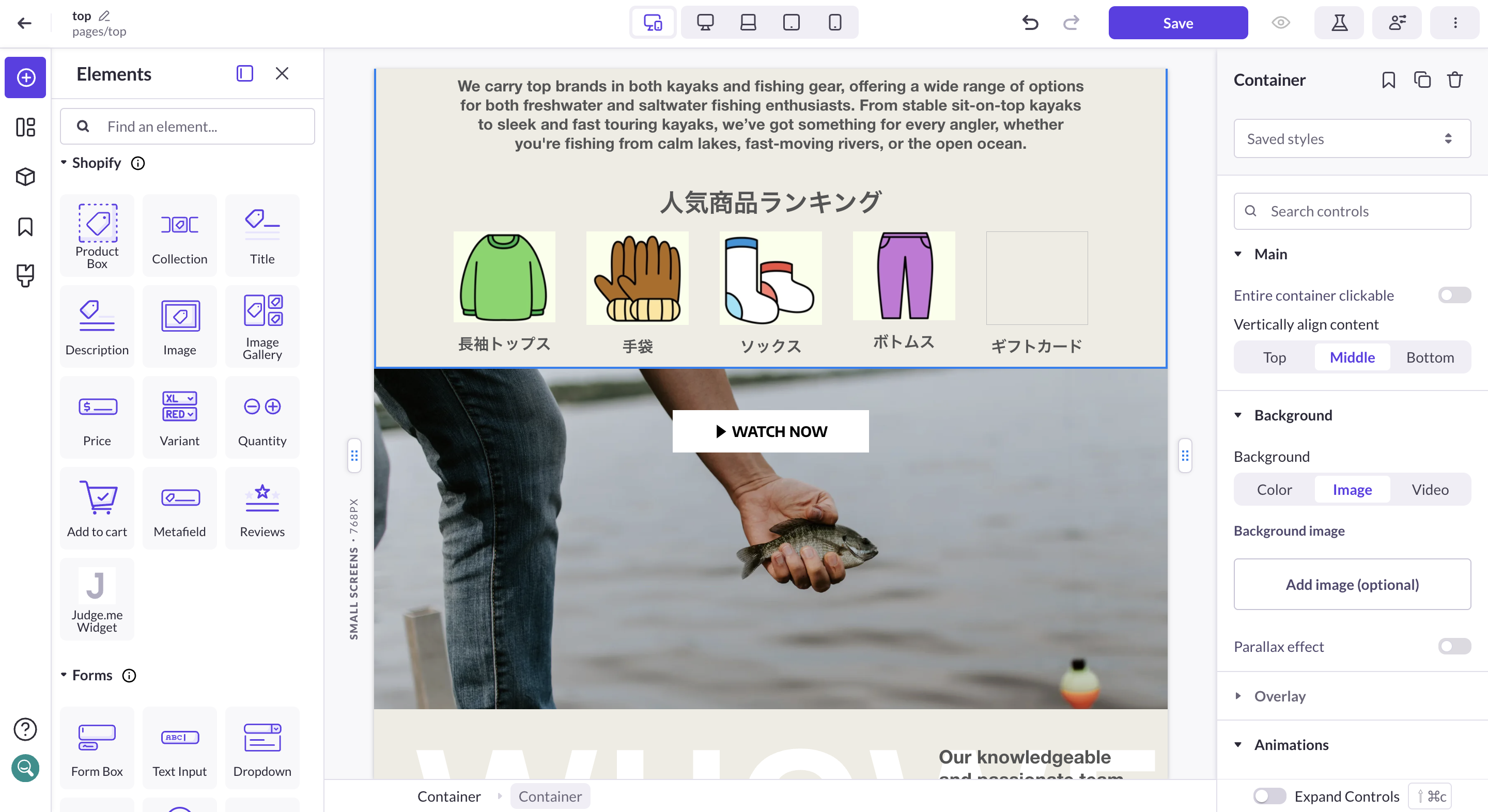Collapse the Background section
1488x812 pixels.
click(1238, 415)
